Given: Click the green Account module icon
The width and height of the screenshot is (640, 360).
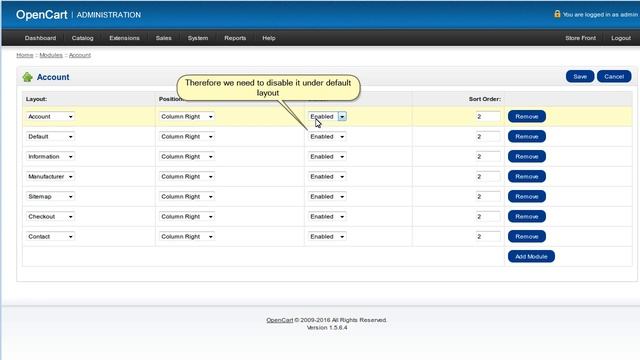Looking at the screenshot, I should (x=27, y=77).
